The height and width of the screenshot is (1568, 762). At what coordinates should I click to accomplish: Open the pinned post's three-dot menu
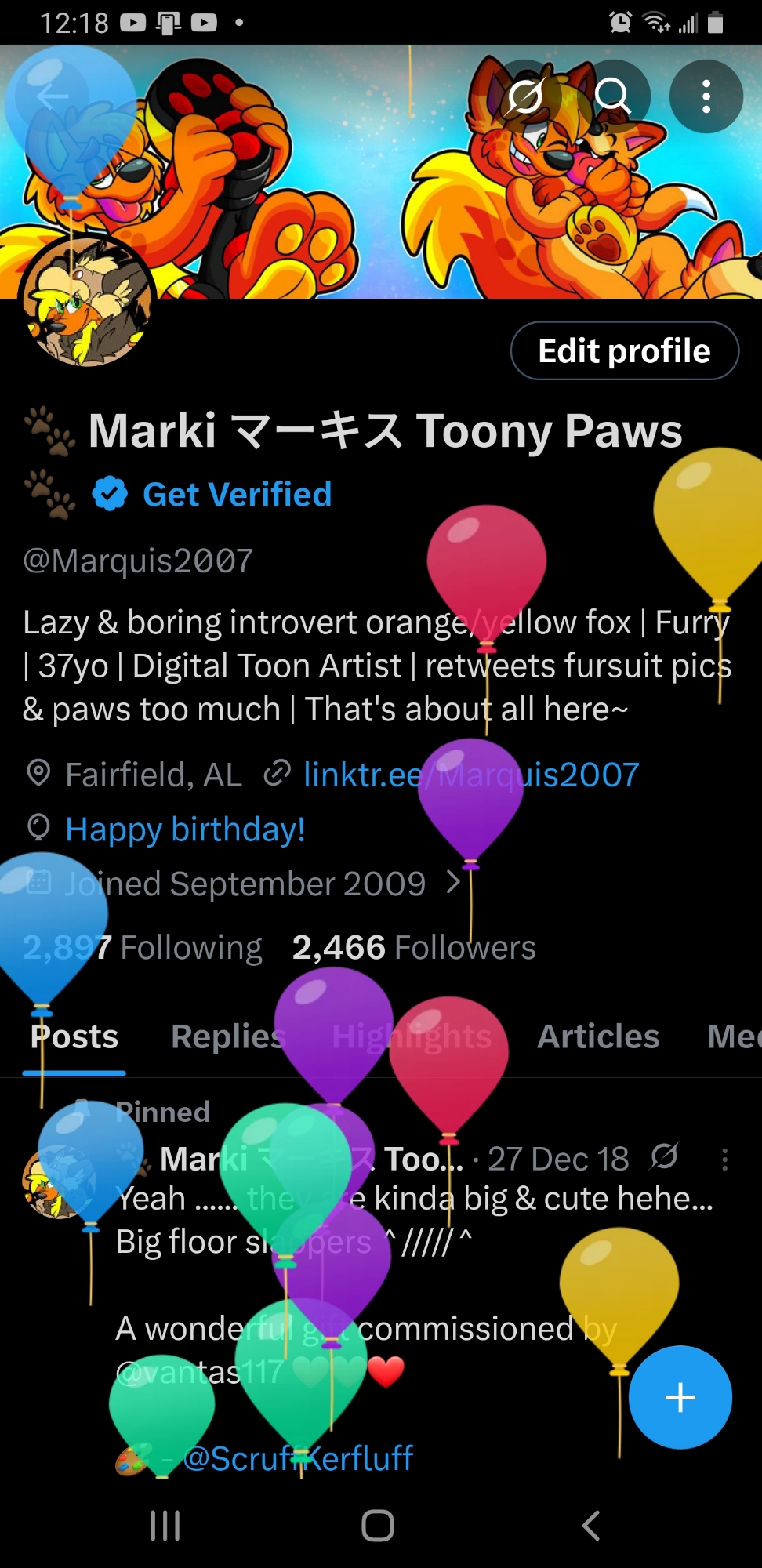point(724,1159)
